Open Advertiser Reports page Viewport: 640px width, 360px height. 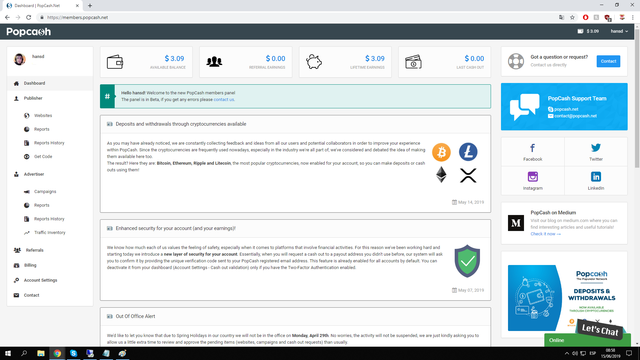click(x=41, y=205)
